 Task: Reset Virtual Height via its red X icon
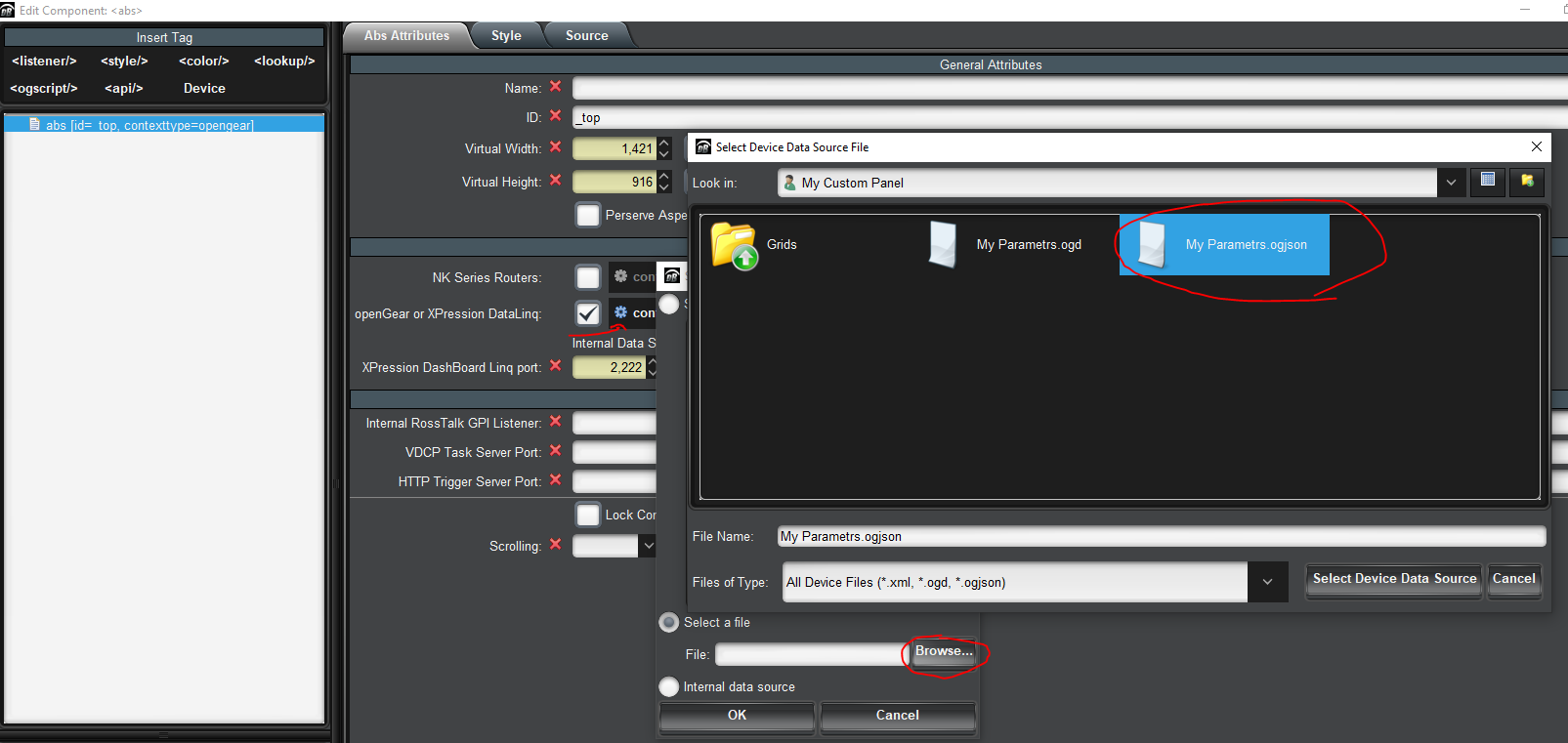(555, 181)
